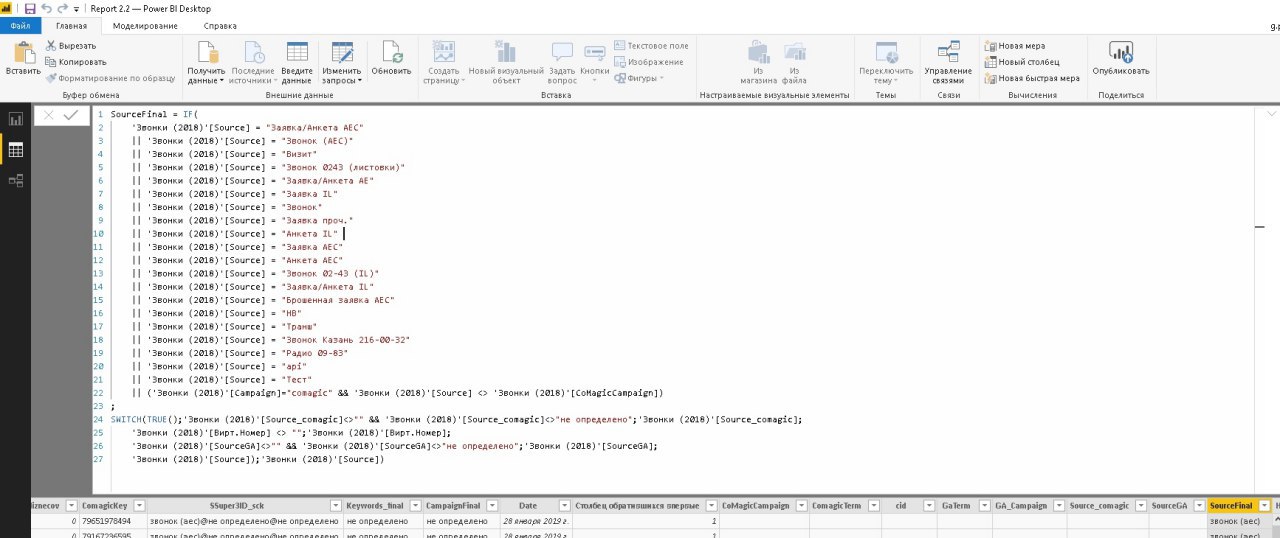This screenshot has height=538, width=1280.
Task: Open the Файл menu
Action: [x=21, y=26]
